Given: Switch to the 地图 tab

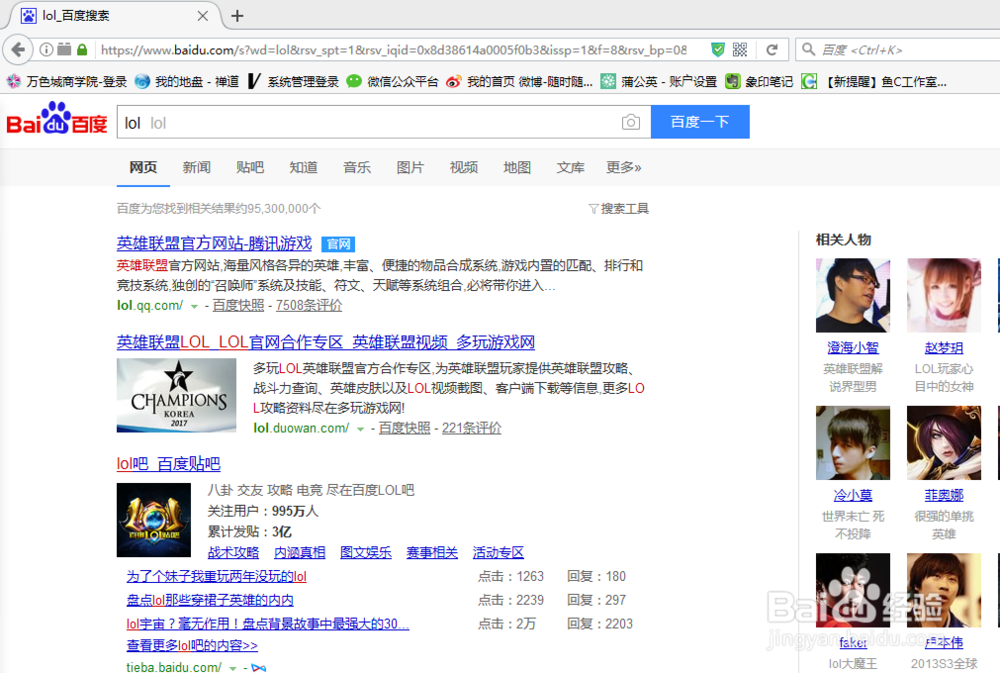Looking at the screenshot, I should 517,167.
